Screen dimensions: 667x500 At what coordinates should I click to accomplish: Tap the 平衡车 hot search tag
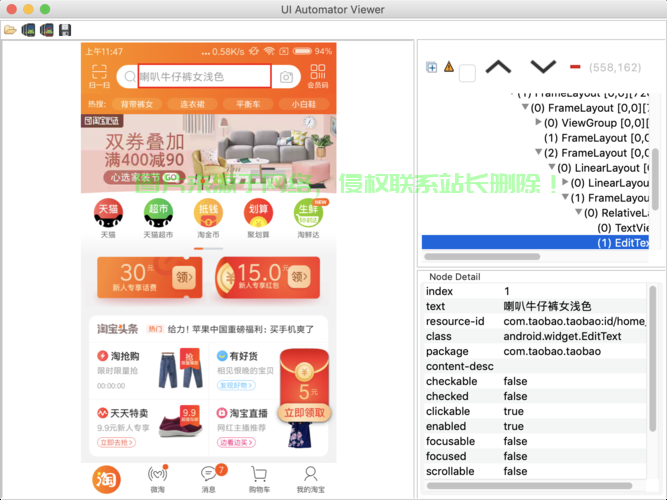tap(248, 104)
